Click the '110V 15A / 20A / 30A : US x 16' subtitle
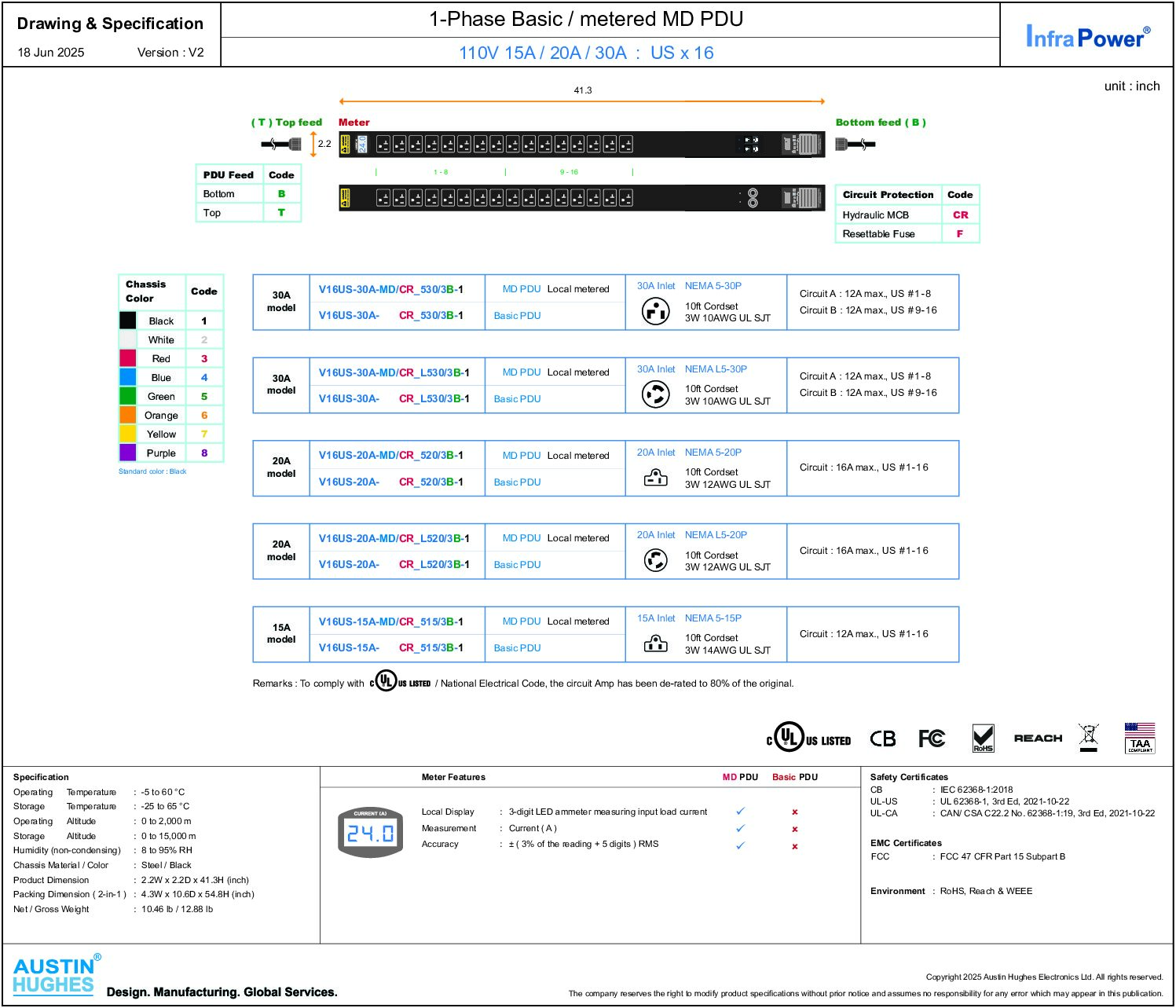 point(586,53)
